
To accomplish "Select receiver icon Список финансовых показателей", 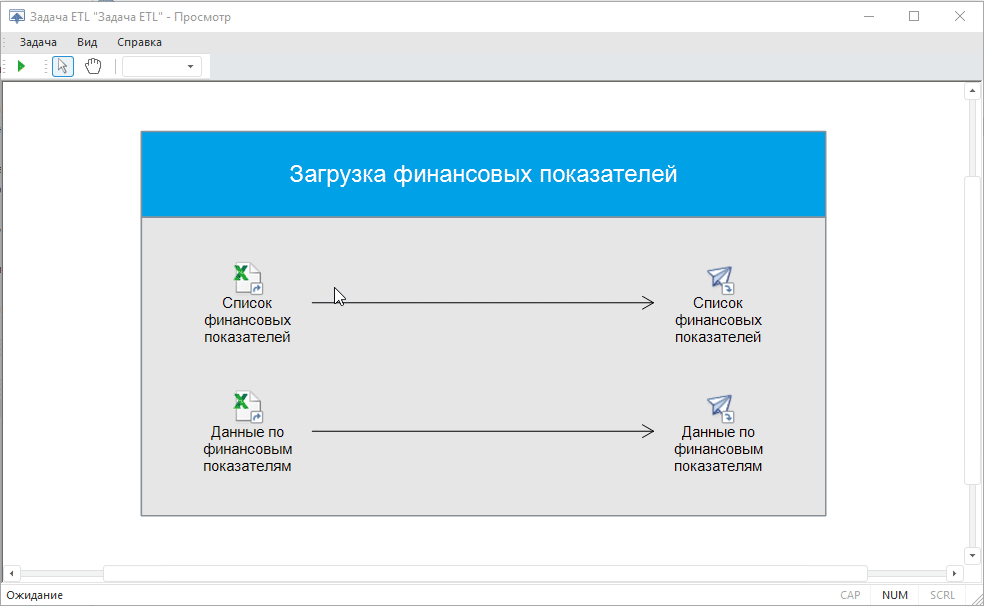I will pyautogui.click(x=720, y=280).
